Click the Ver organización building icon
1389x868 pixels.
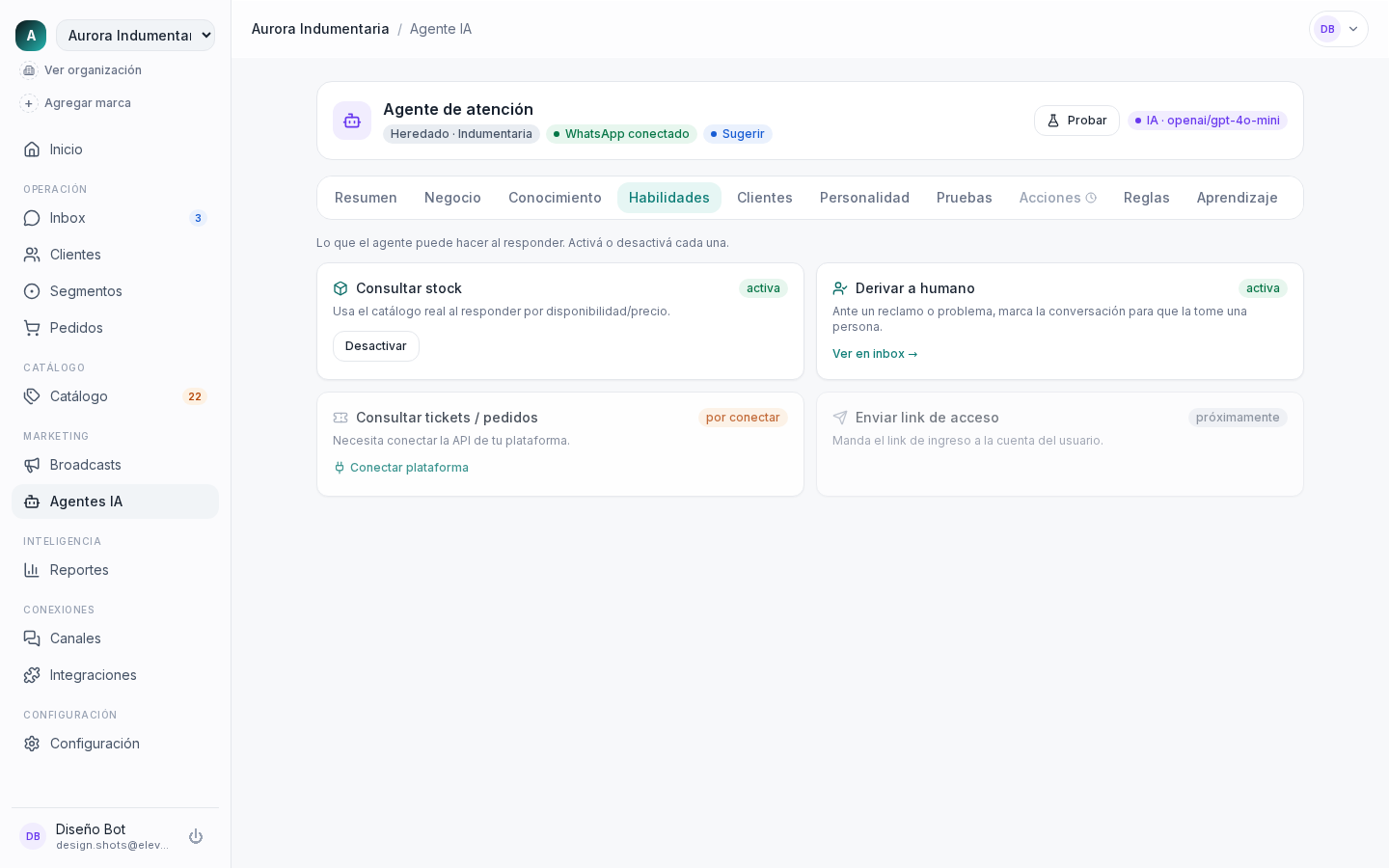[29, 70]
